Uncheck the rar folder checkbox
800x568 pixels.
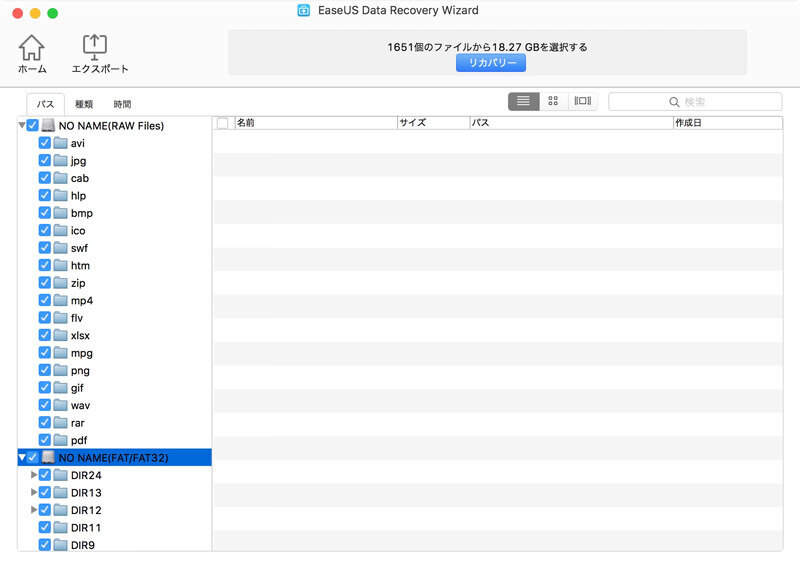click(x=44, y=422)
